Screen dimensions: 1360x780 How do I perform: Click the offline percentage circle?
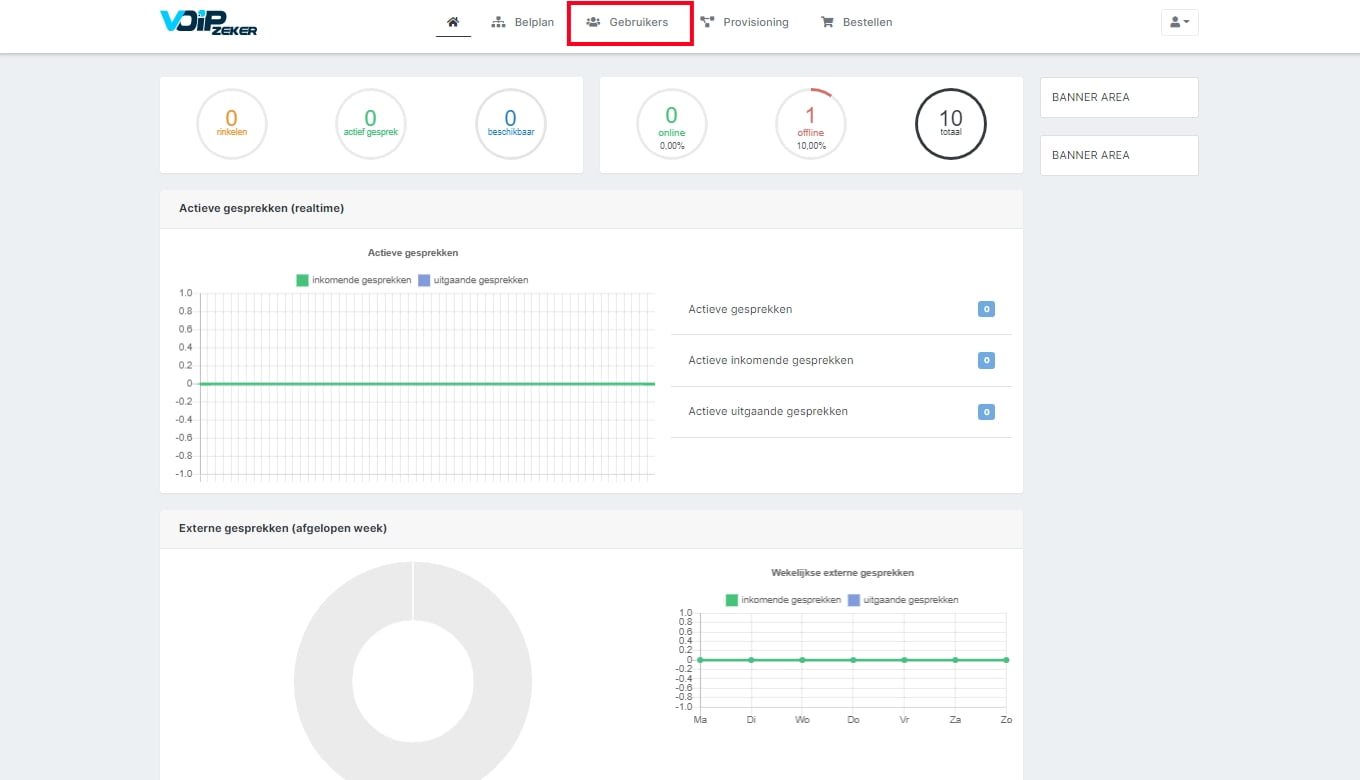811,124
